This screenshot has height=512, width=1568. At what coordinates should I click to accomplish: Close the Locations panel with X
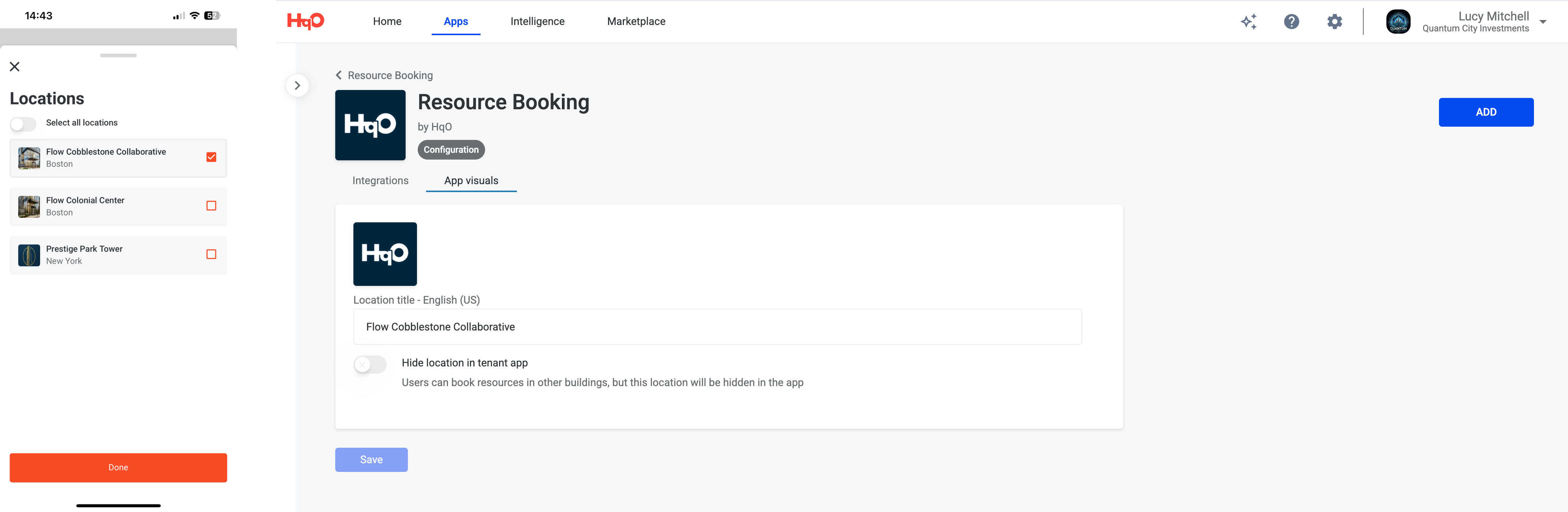(15, 66)
